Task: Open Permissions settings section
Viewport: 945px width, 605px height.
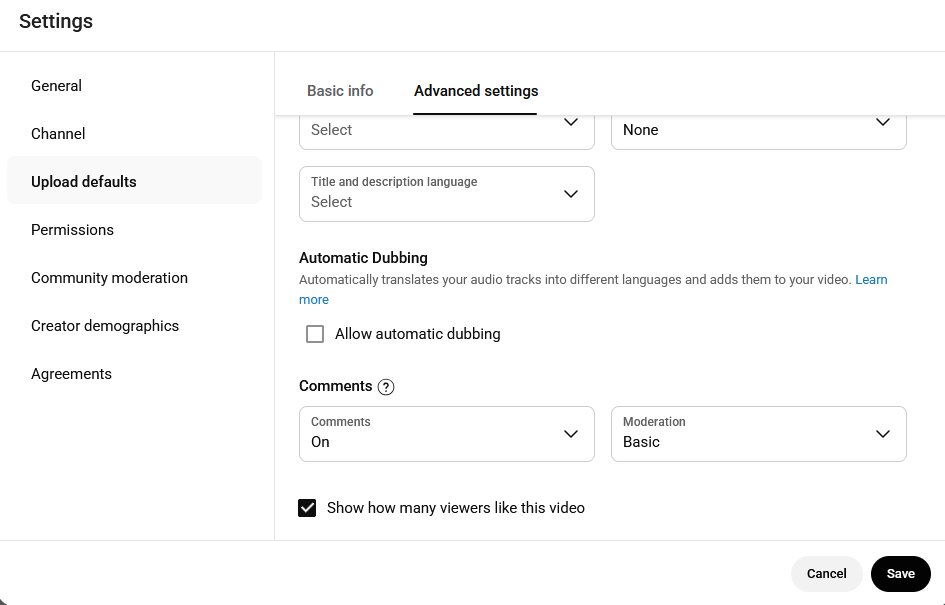Action: coord(72,230)
